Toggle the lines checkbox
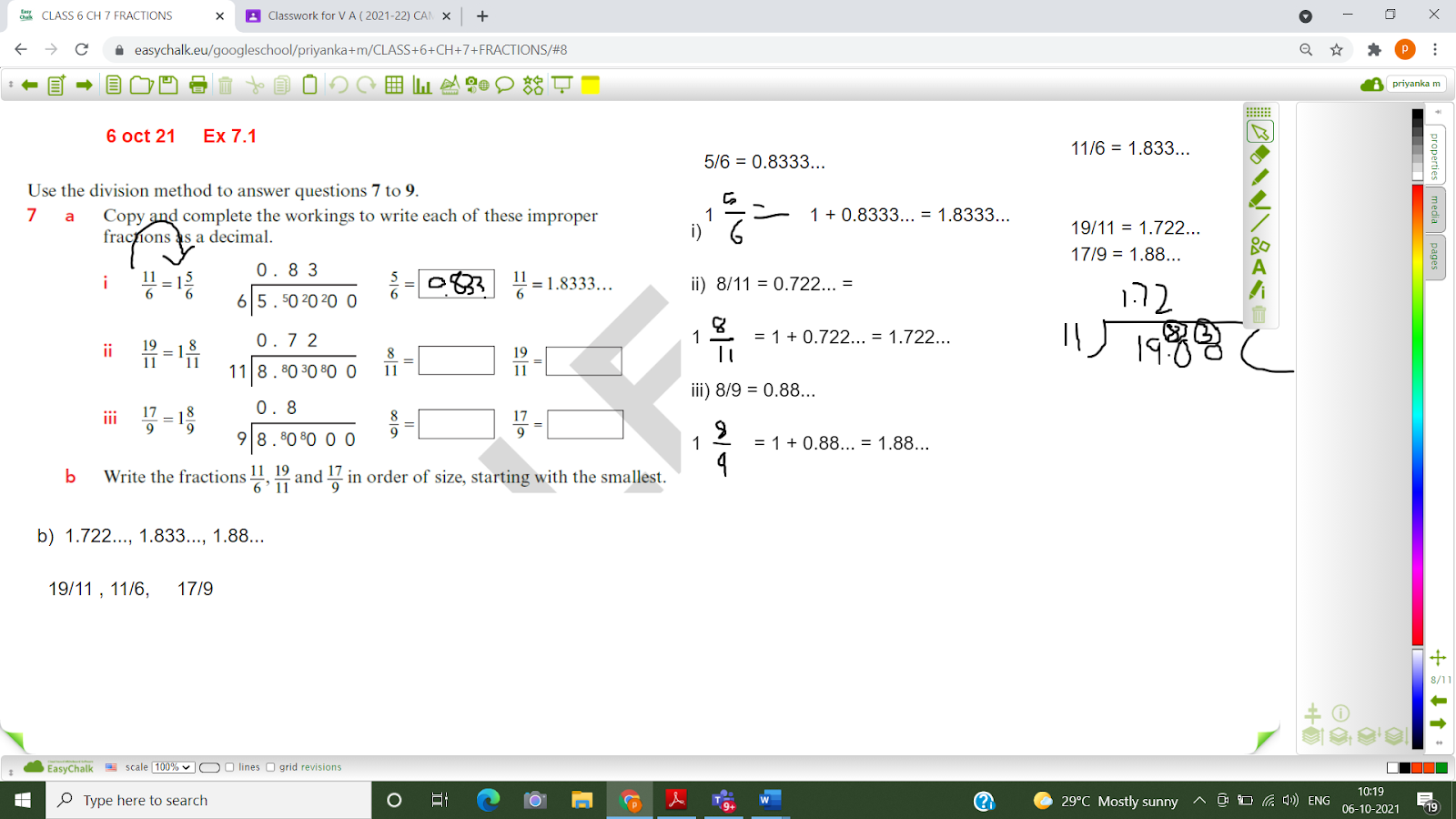The image size is (1456, 819). [x=229, y=767]
